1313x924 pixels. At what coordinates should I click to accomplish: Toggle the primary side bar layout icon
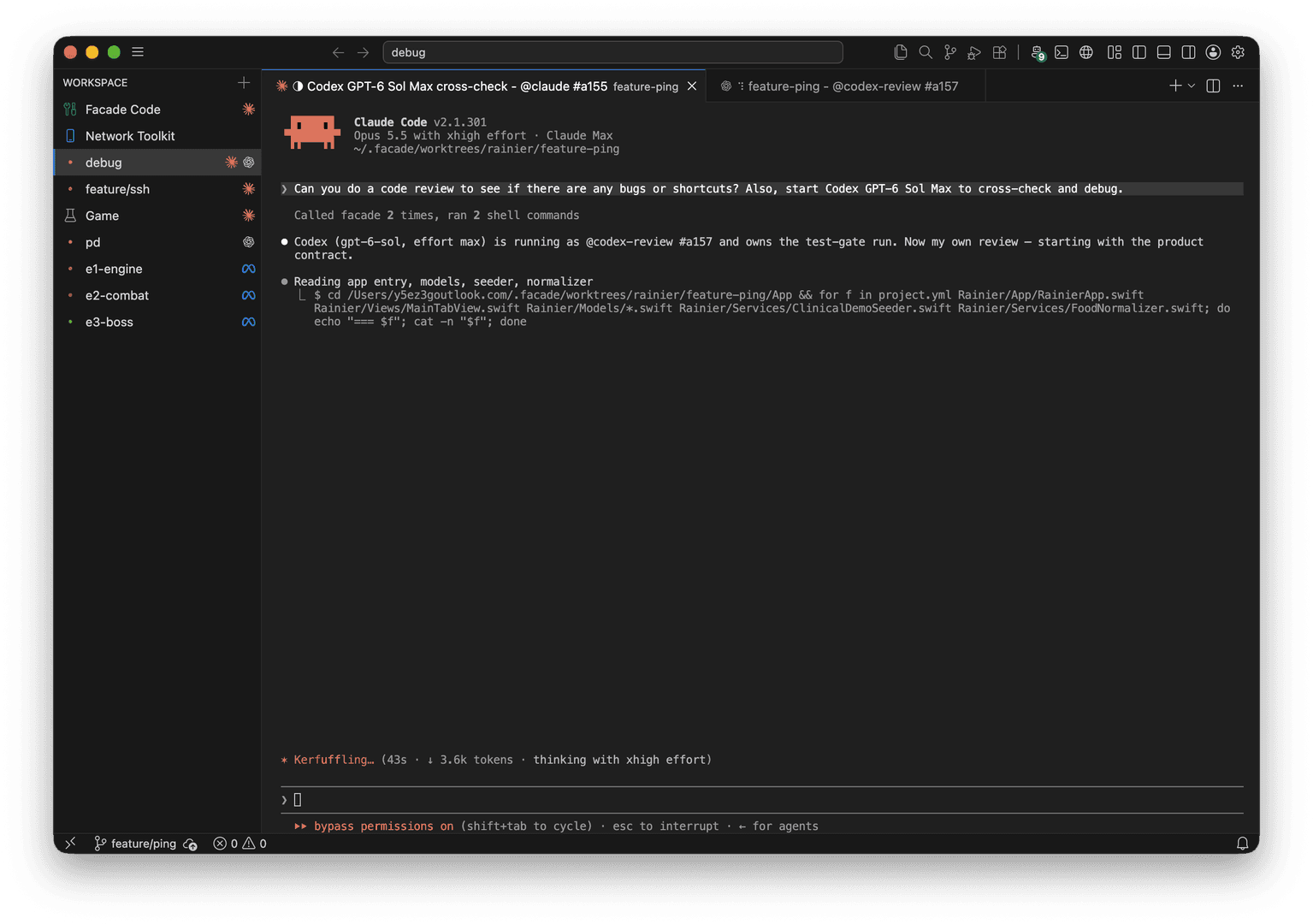click(1139, 52)
